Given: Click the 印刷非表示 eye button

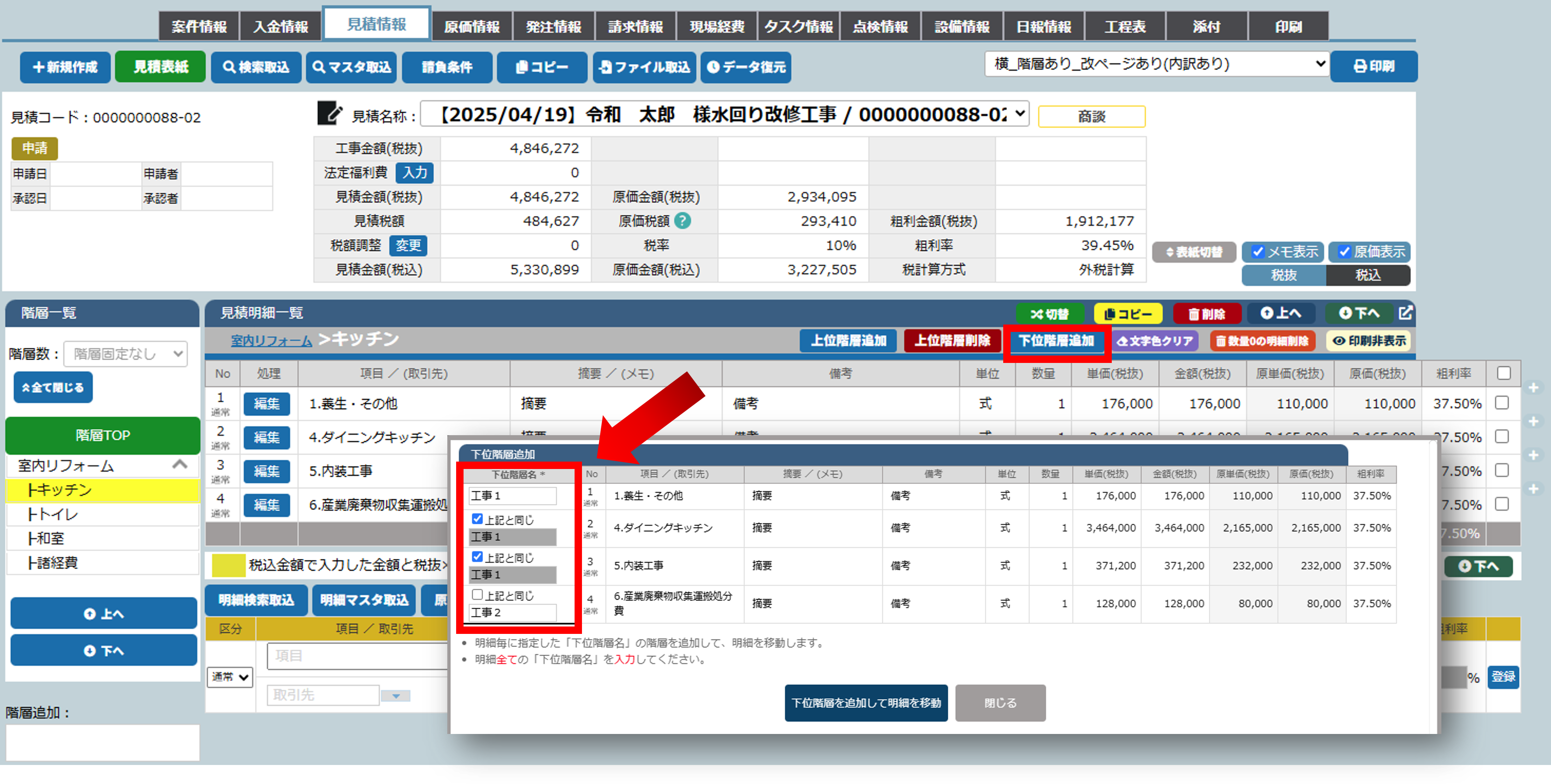Looking at the screenshot, I should click(x=1368, y=341).
